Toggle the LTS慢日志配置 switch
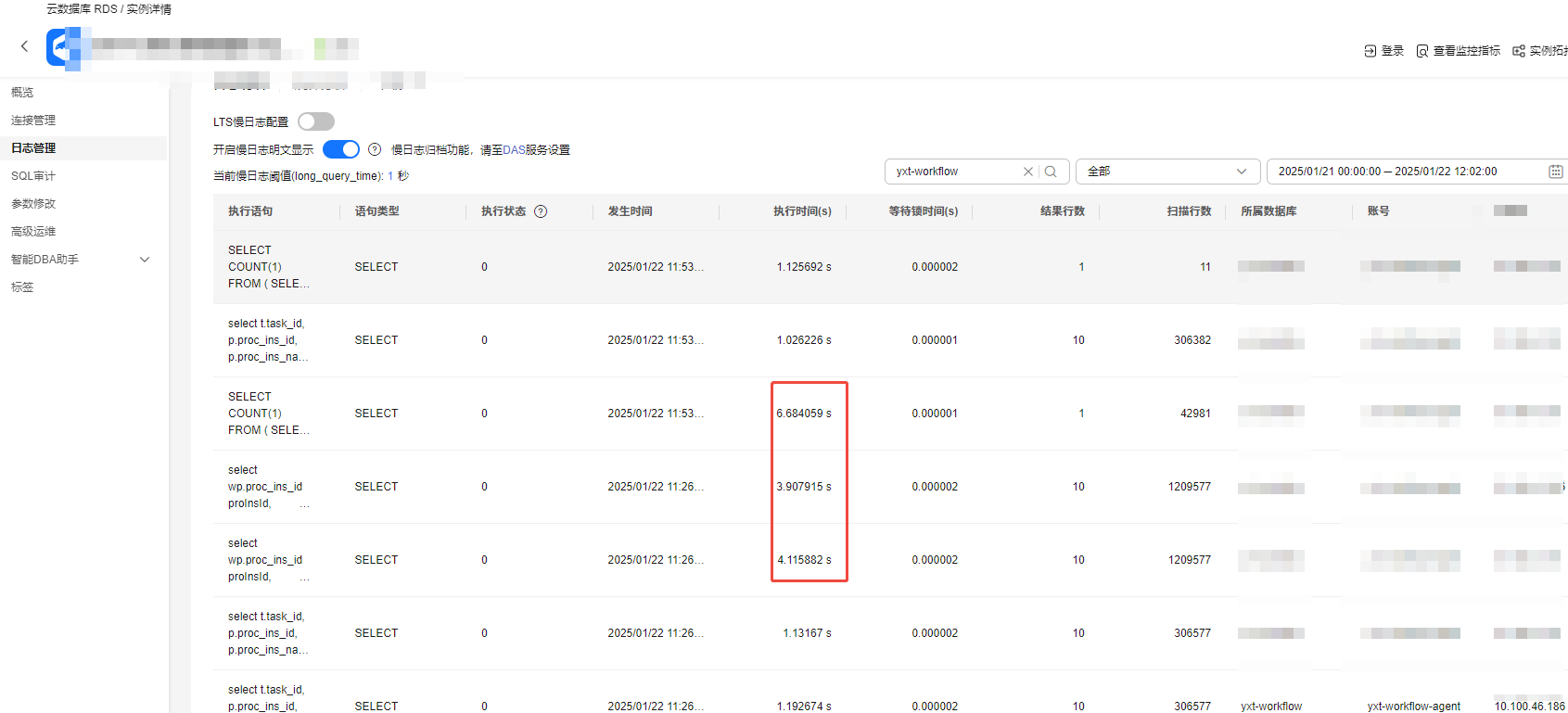Viewport: 1568px width, 713px height. point(316,121)
